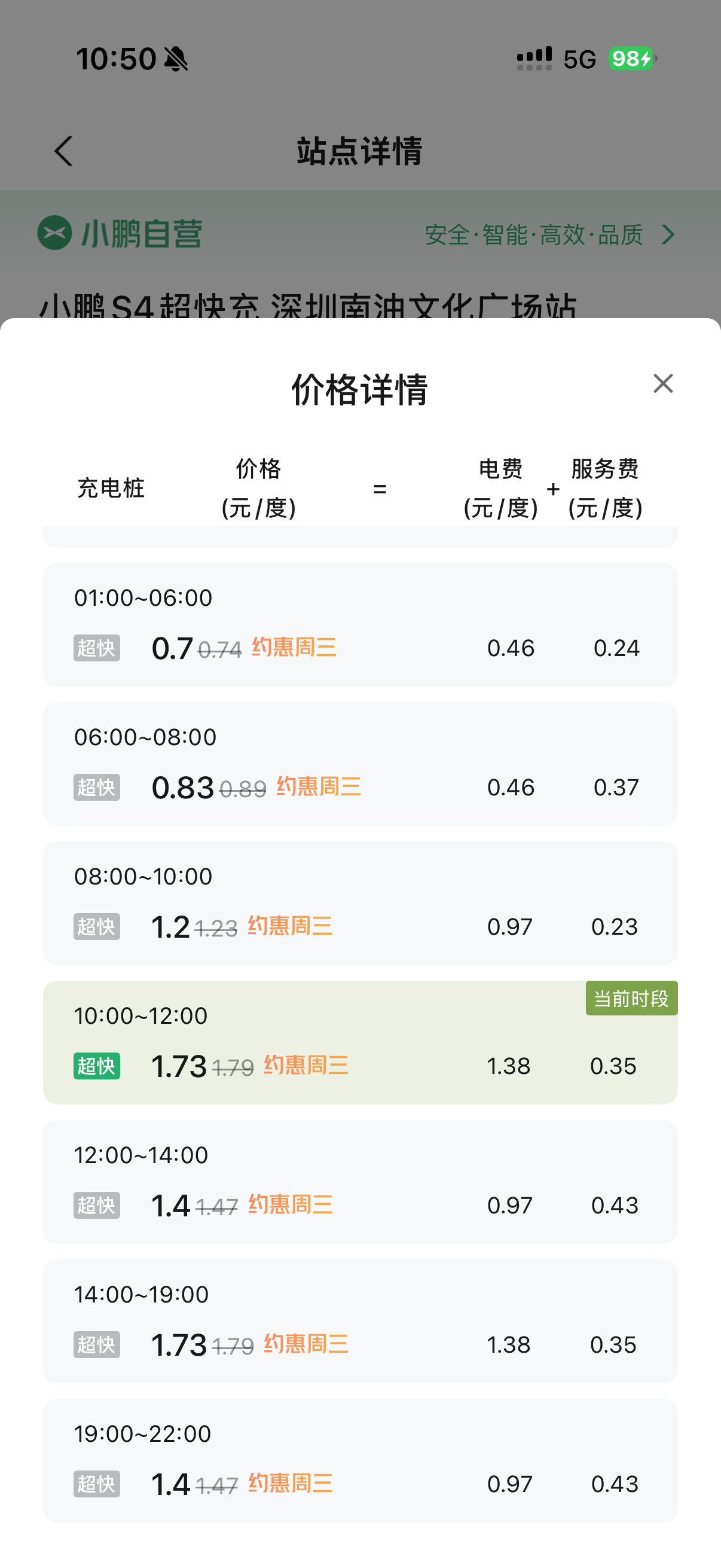Tap the battery indicator in status bar

(x=631, y=59)
